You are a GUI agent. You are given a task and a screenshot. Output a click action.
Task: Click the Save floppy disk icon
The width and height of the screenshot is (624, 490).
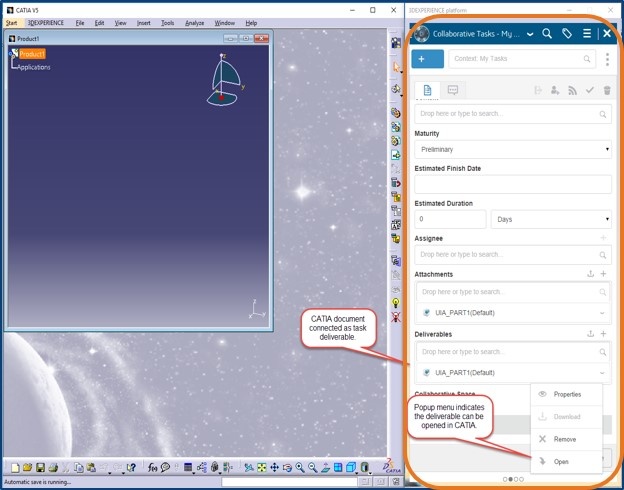click(x=40, y=468)
